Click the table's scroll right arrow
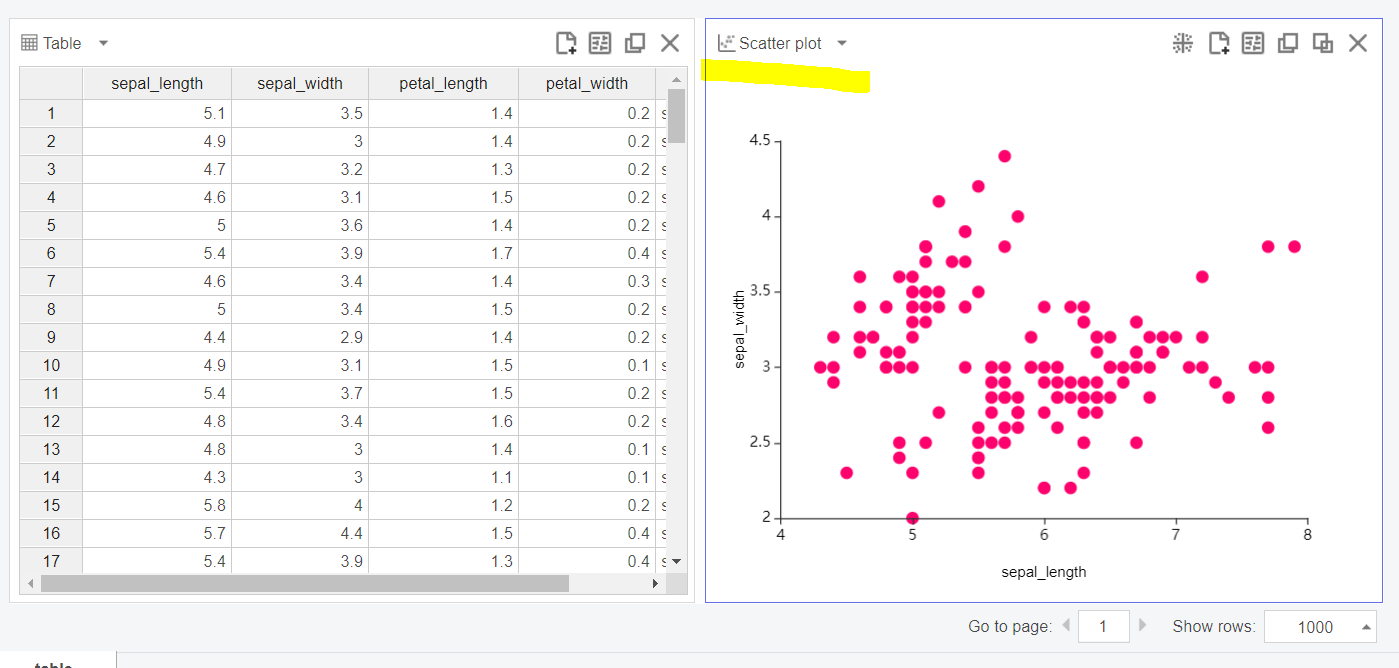Viewport: 1399px width, 668px height. 656,583
